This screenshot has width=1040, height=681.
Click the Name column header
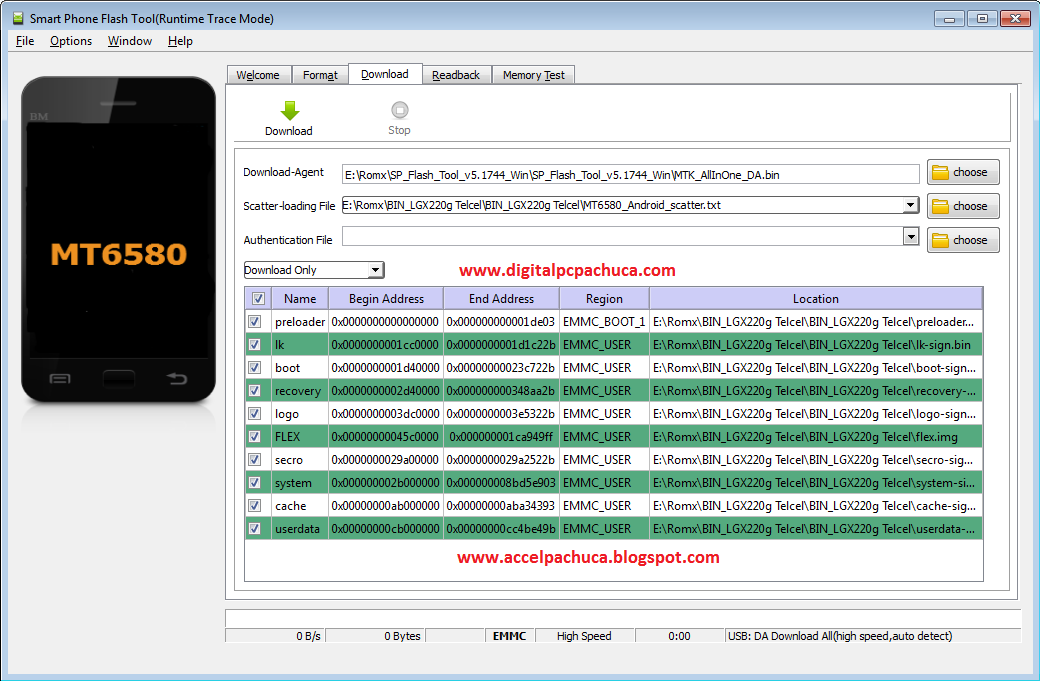coord(300,298)
